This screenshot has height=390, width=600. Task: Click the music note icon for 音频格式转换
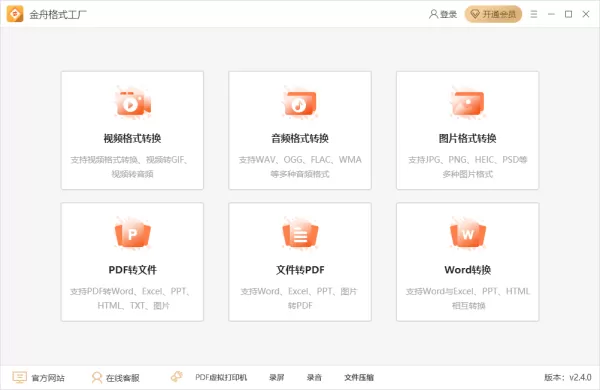[300, 103]
